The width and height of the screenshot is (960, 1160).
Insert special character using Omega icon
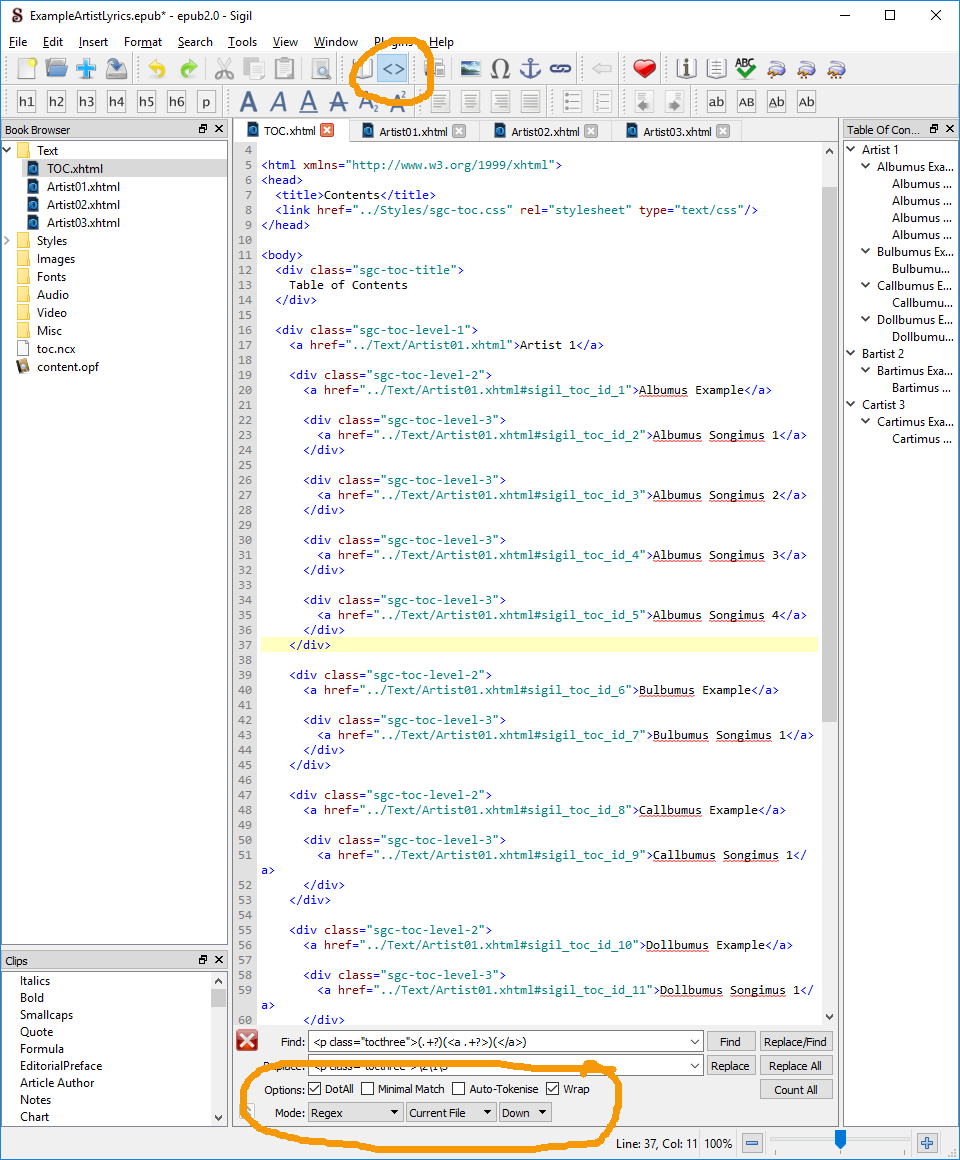[x=500, y=69]
